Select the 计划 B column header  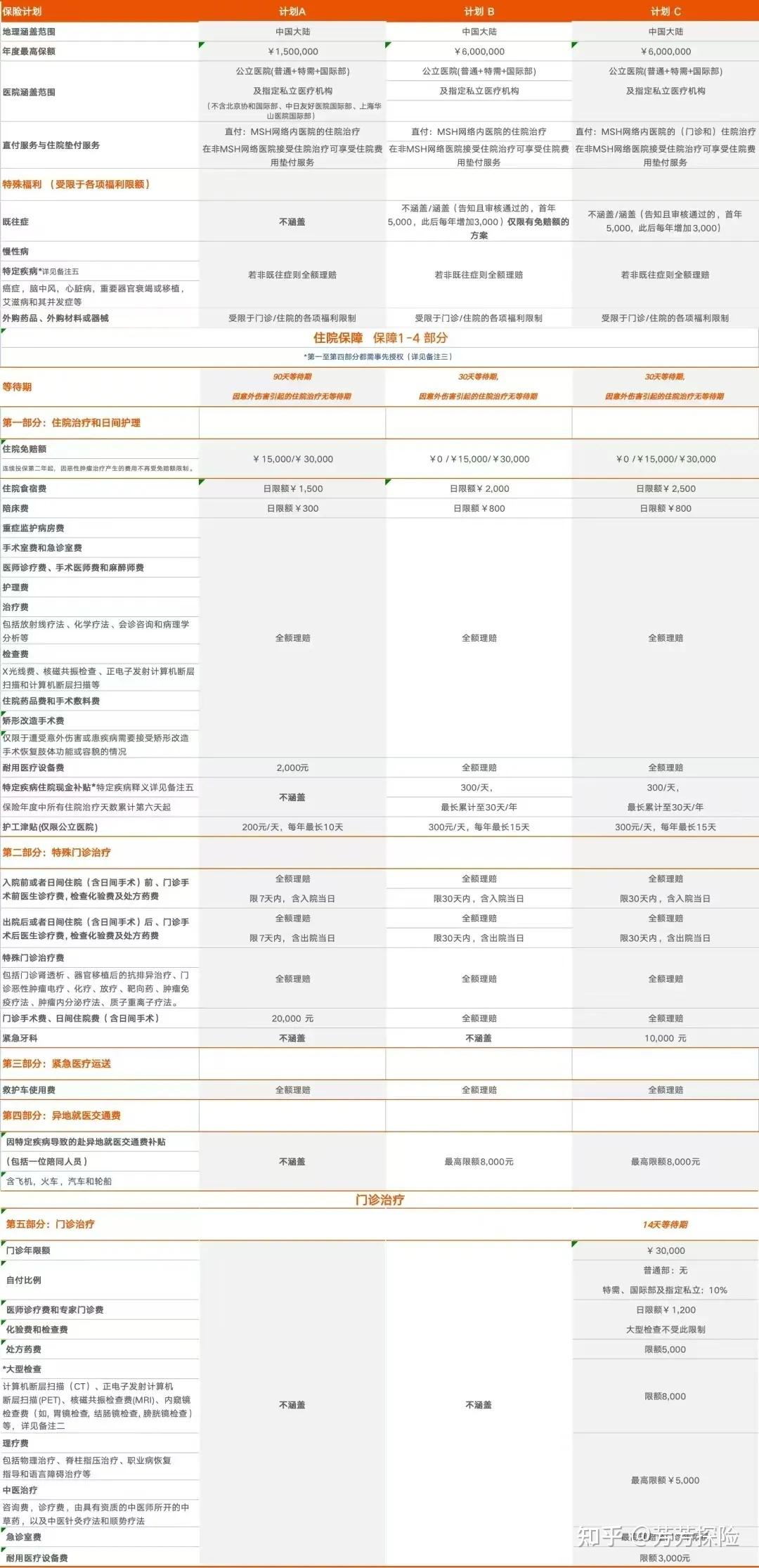click(x=479, y=11)
